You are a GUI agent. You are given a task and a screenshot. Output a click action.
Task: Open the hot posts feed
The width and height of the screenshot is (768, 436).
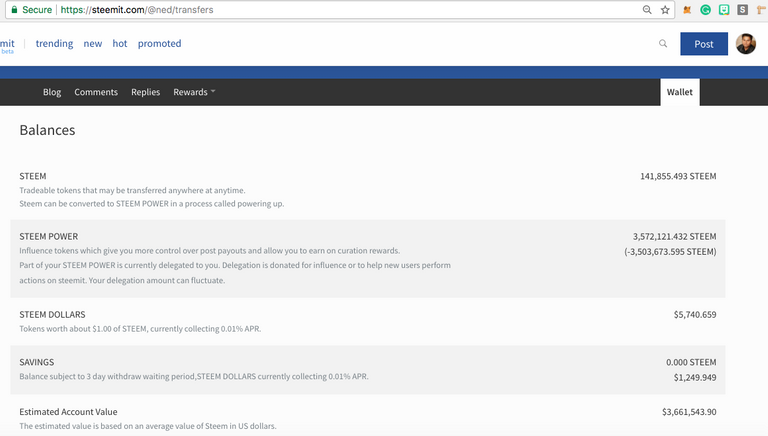click(x=120, y=44)
